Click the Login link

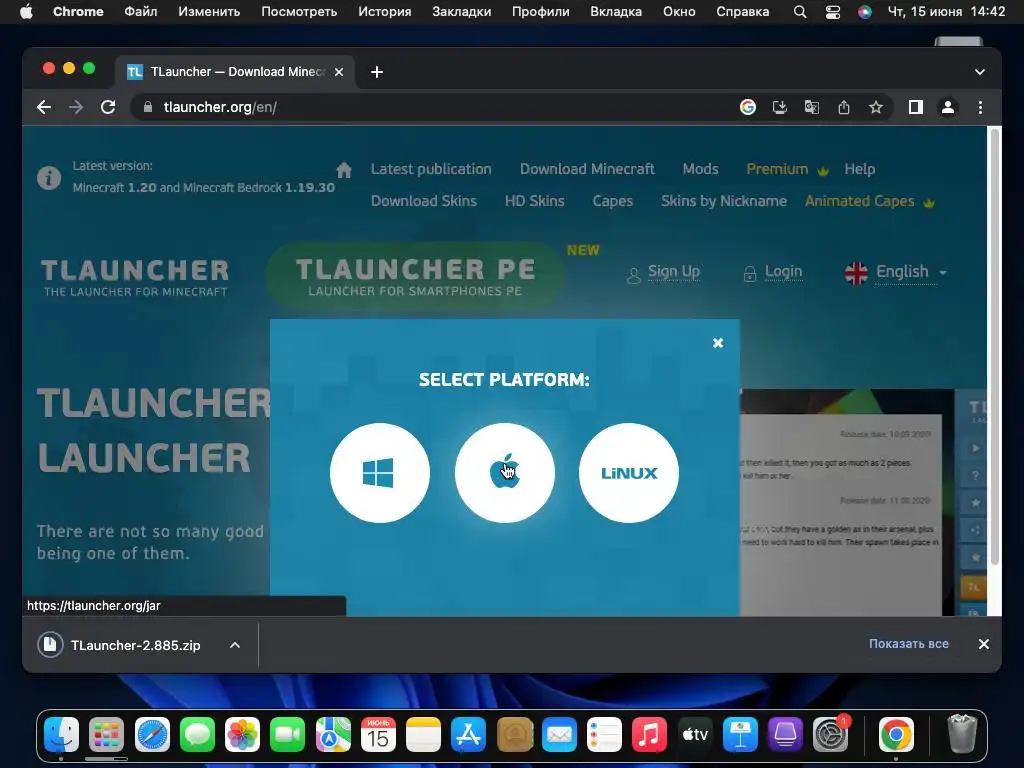[x=783, y=272]
